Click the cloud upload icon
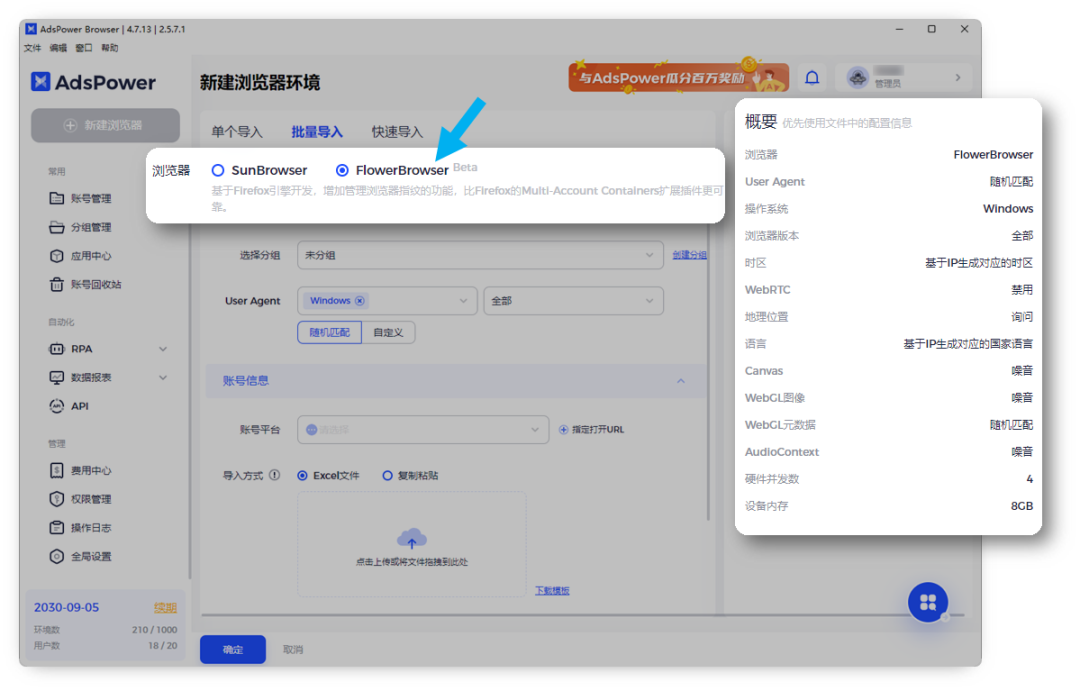1080x691 pixels. point(412,538)
